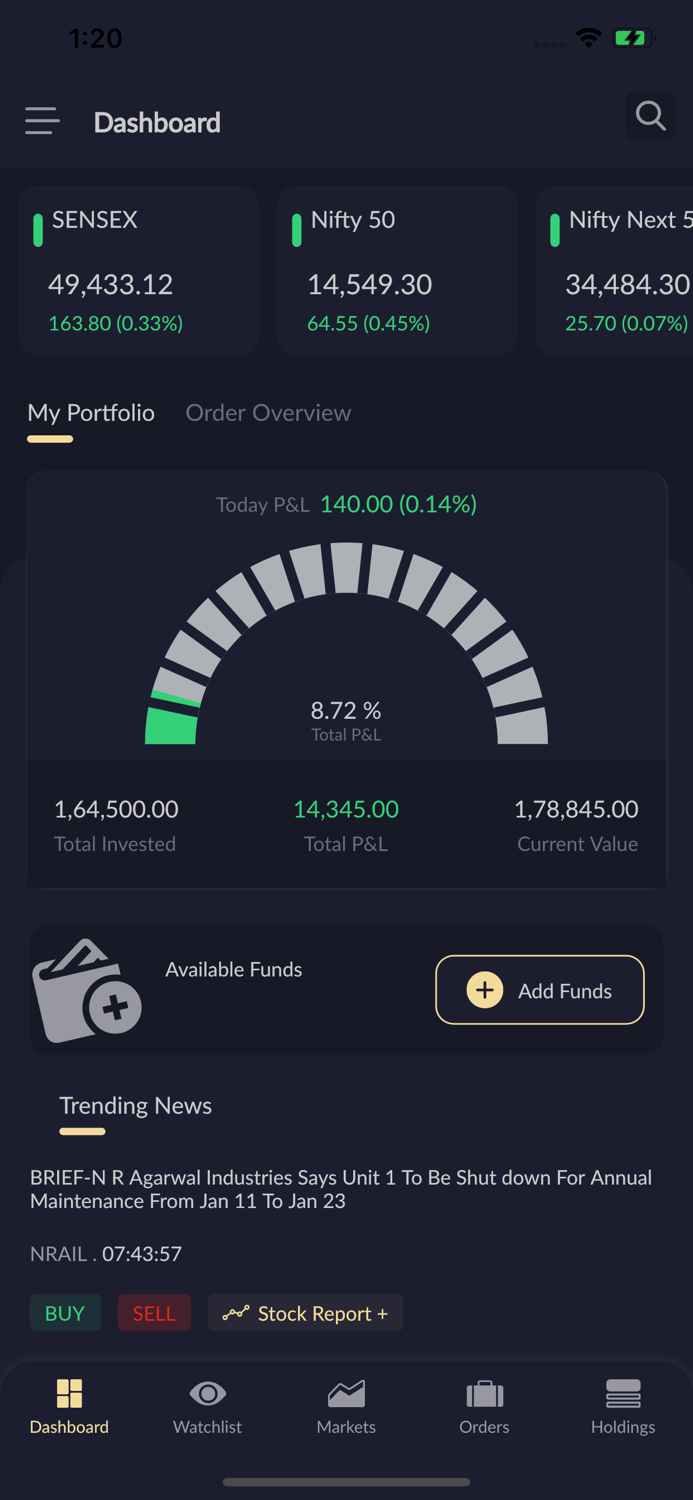Viewport: 693px width, 1500px height.
Task: Open Watchlist via eye icon
Action: [207, 1393]
